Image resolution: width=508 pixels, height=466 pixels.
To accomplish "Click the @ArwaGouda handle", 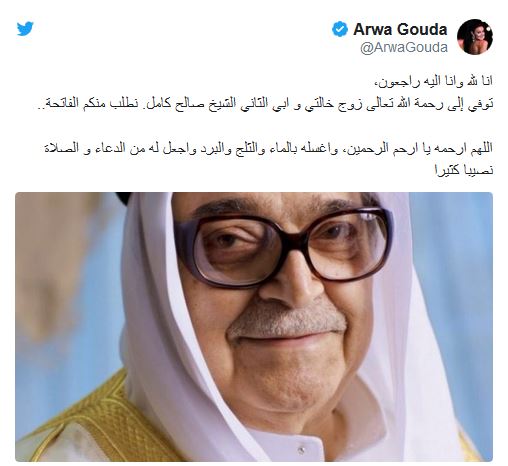I will [x=404, y=48].
